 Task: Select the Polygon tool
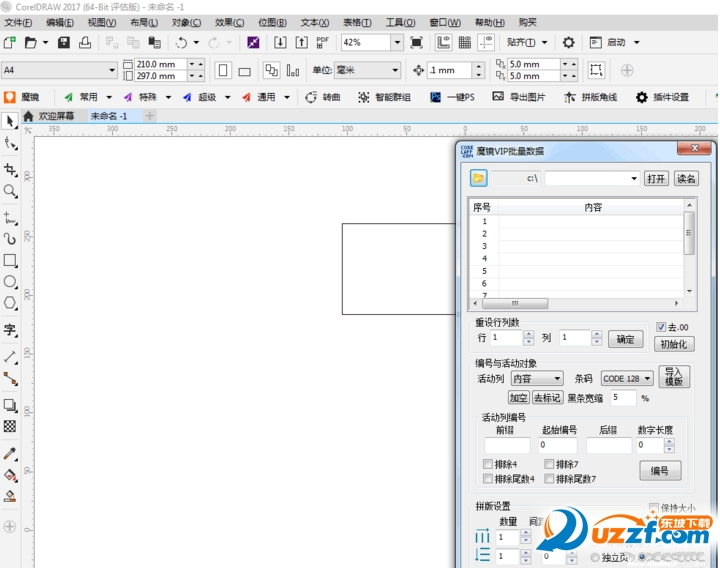[10, 303]
